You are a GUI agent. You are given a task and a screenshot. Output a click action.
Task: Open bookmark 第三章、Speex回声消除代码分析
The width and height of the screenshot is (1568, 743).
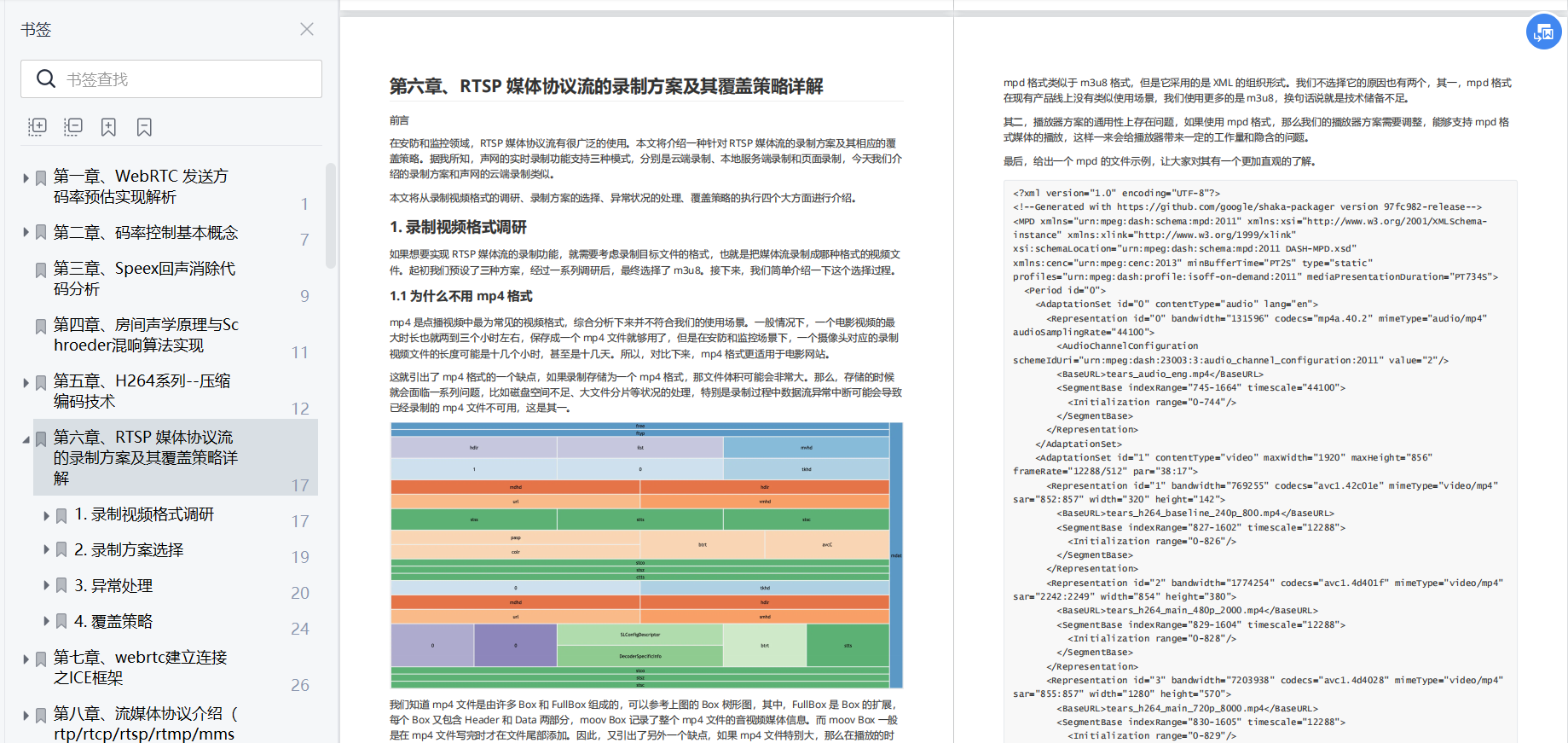[x=144, y=278]
